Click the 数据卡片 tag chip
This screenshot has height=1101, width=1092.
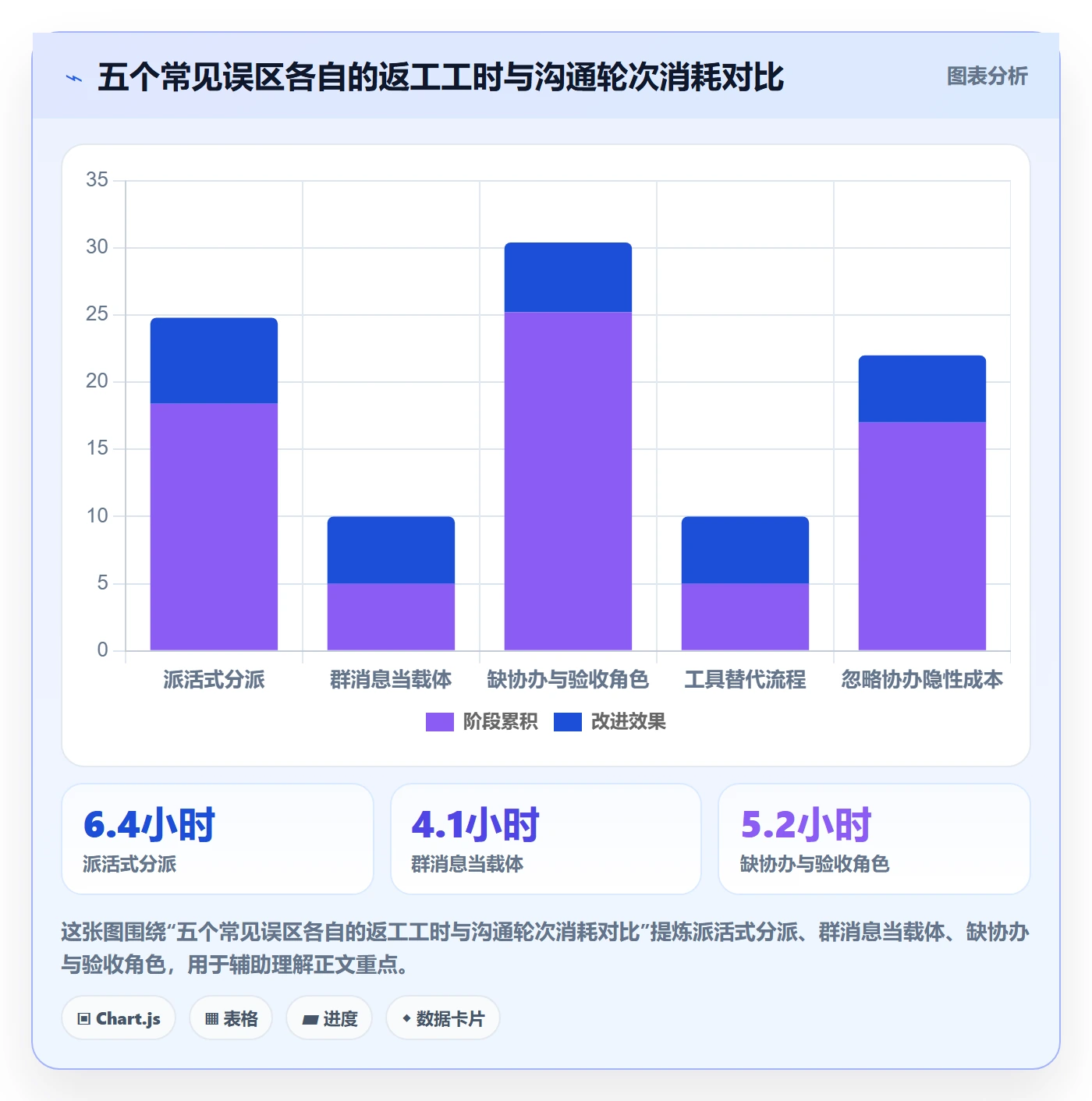(x=442, y=1018)
